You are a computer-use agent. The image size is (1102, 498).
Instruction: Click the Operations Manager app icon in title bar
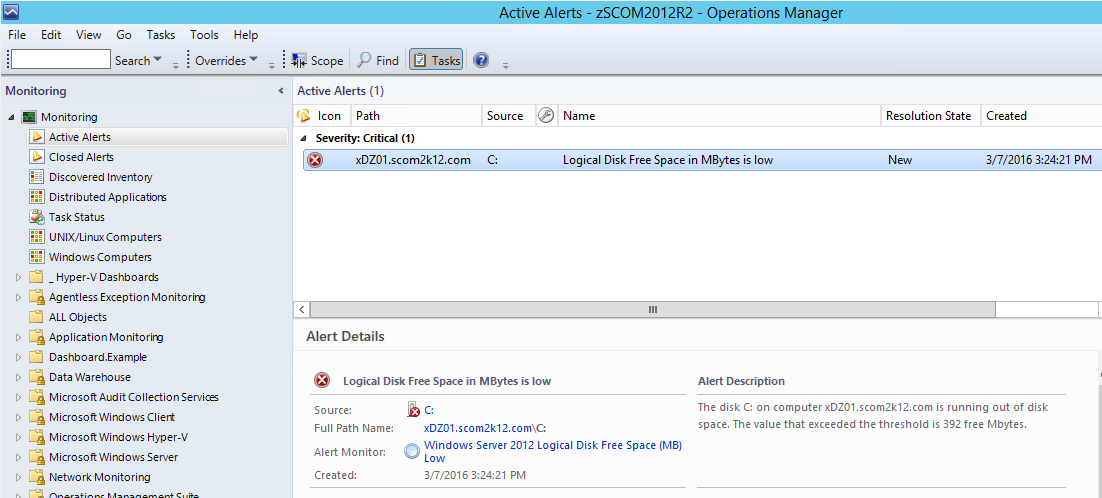pyautogui.click(x=11, y=11)
